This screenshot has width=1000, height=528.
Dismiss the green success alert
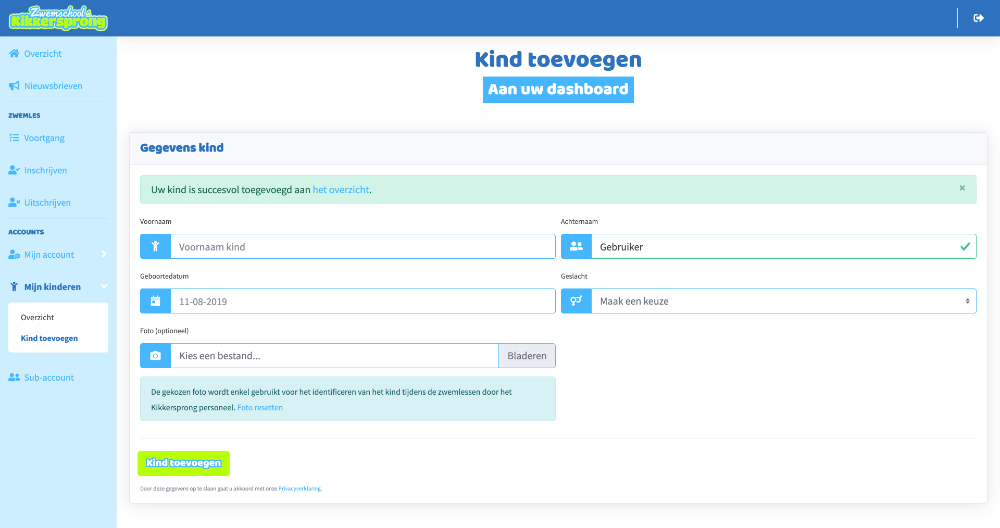[x=962, y=188]
